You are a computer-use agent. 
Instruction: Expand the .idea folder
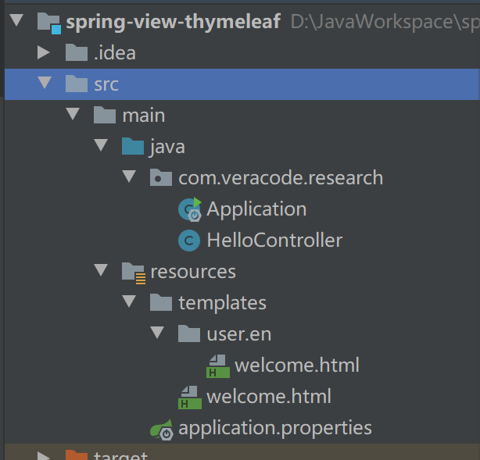(43, 53)
